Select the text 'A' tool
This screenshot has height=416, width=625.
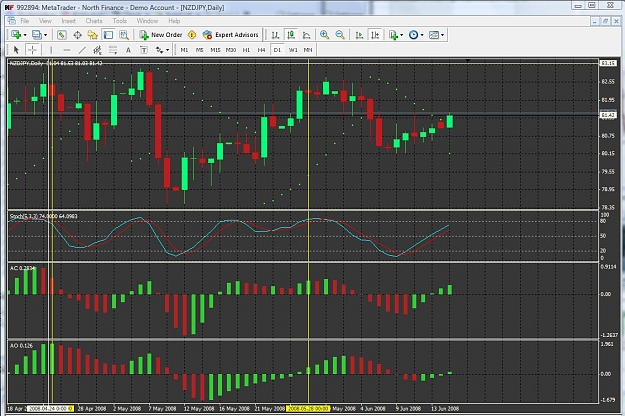[x=128, y=50]
